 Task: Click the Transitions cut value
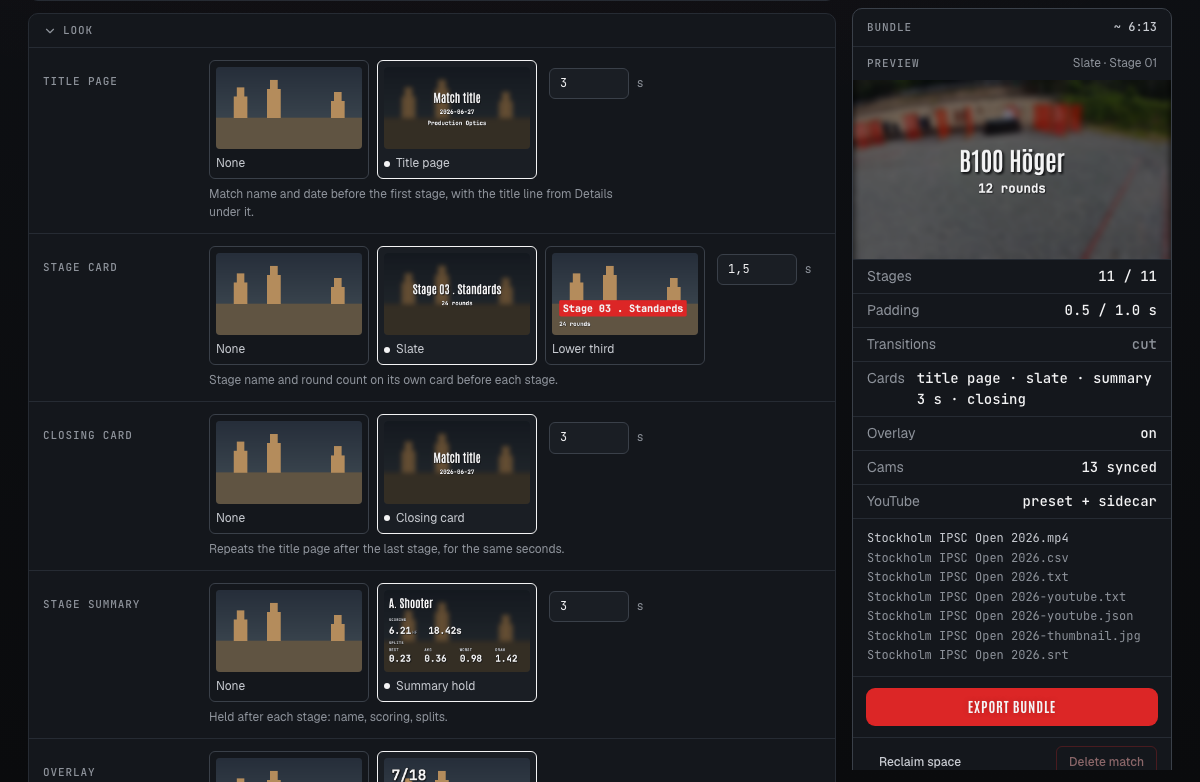pos(1144,344)
